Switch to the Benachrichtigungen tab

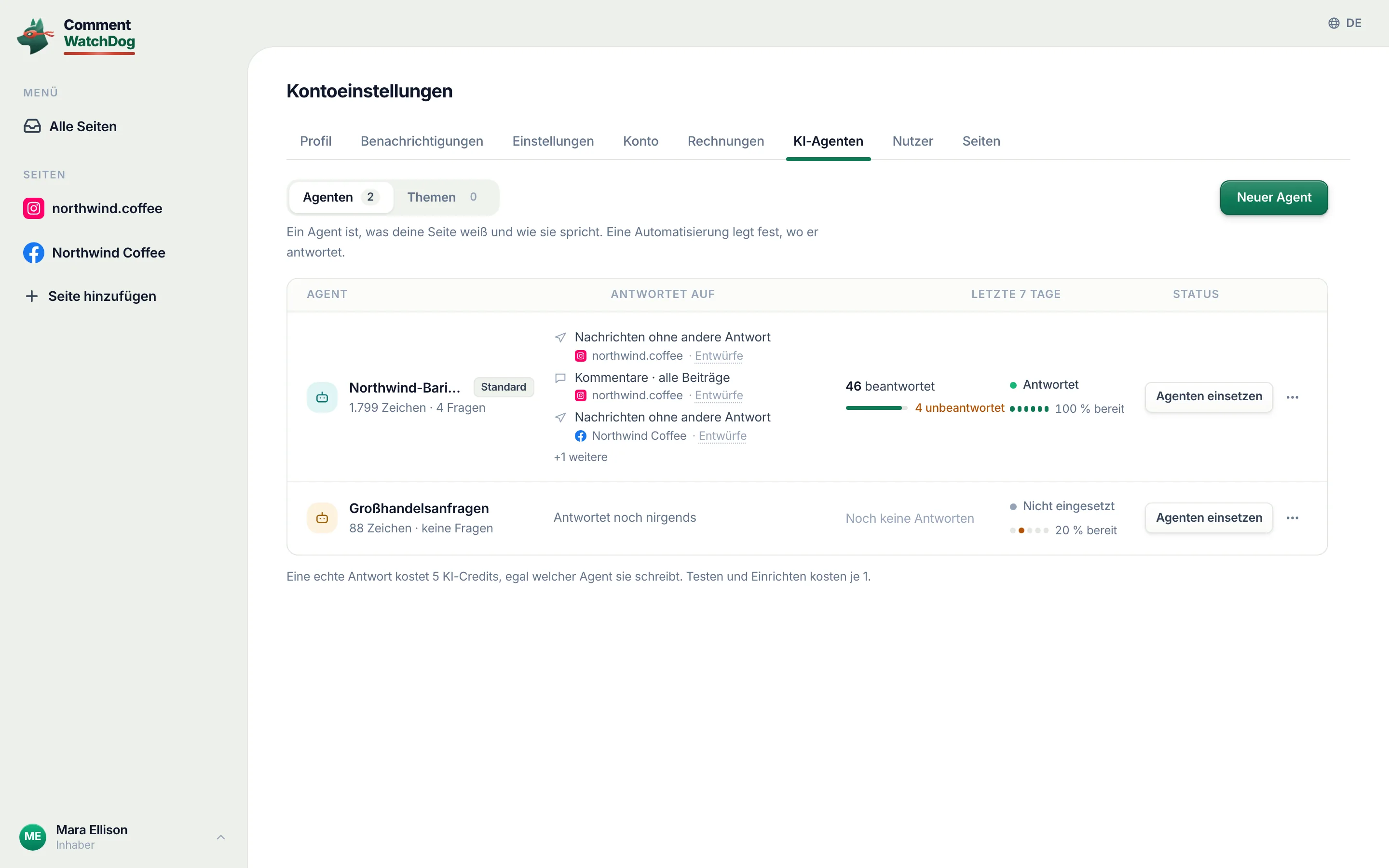(422, 141)
